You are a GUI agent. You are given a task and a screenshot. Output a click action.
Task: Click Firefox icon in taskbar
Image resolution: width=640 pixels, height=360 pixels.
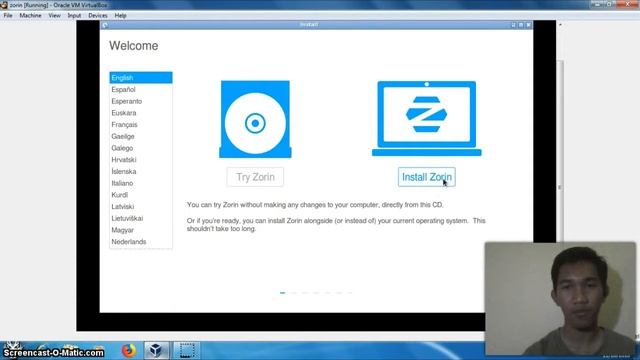[129, 350]
